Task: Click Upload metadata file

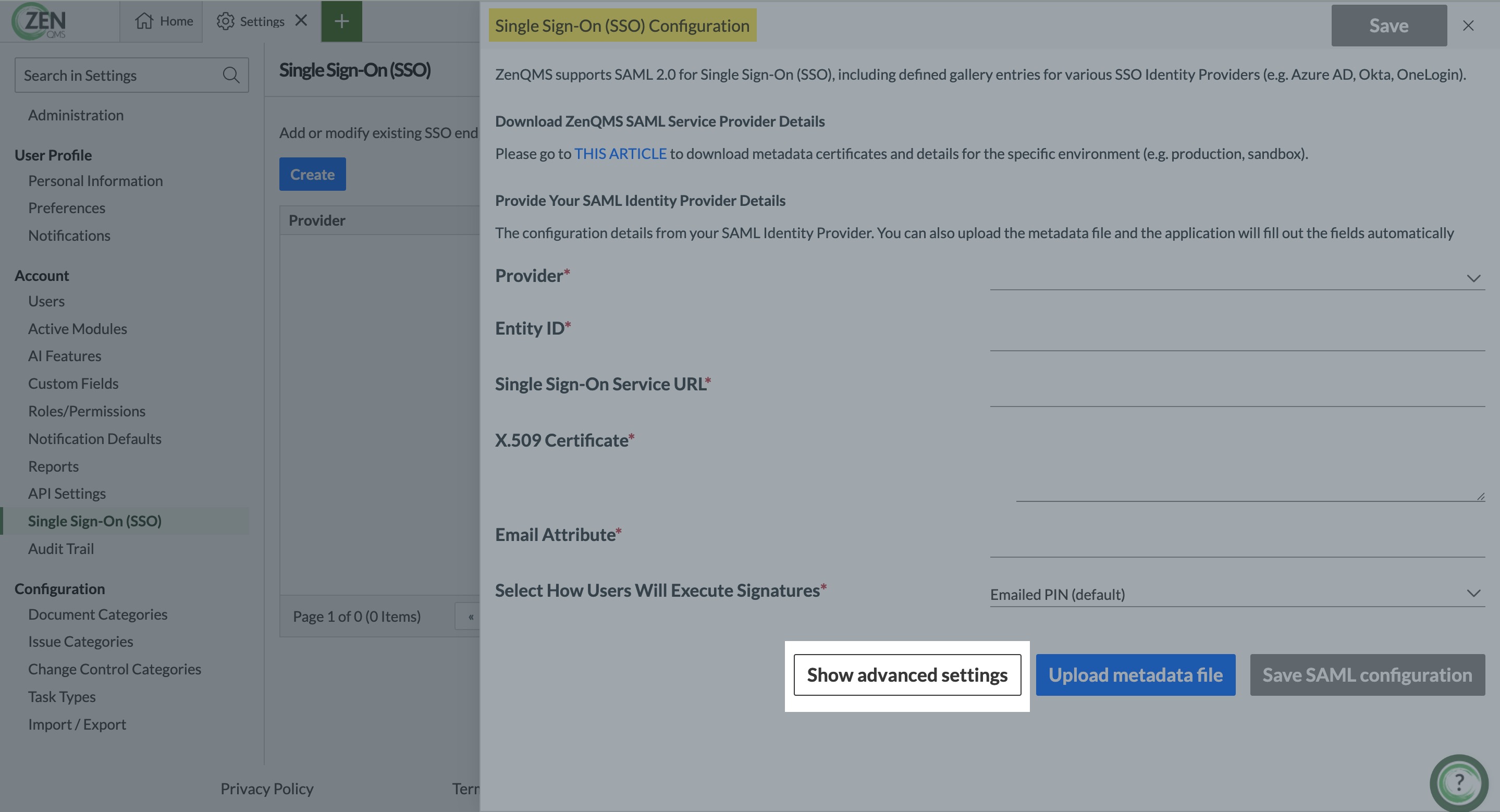Action: coord(1136,674)
